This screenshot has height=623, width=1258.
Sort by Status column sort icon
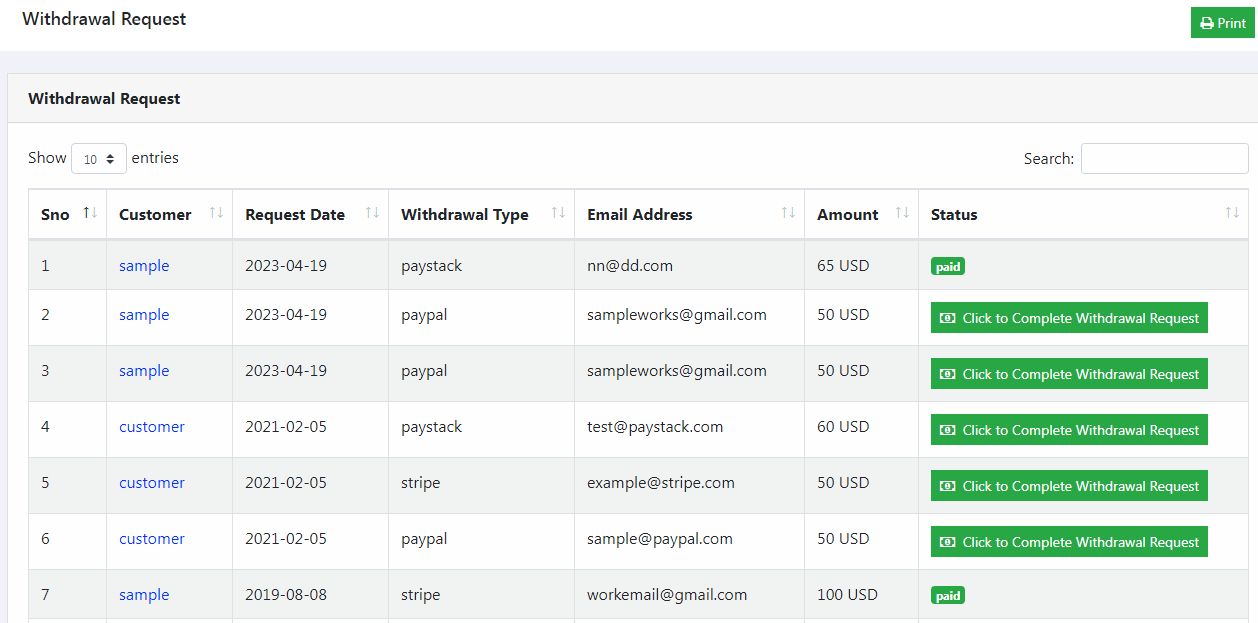pyautogui.click(x=1232, y=213)
